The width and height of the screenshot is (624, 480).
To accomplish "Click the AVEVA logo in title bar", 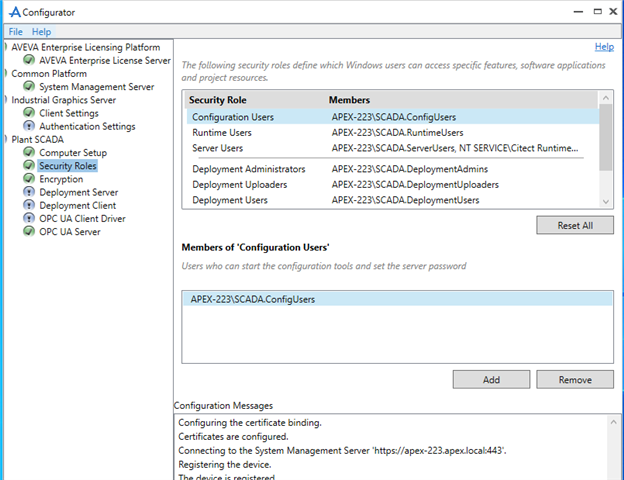I will 14,12.
